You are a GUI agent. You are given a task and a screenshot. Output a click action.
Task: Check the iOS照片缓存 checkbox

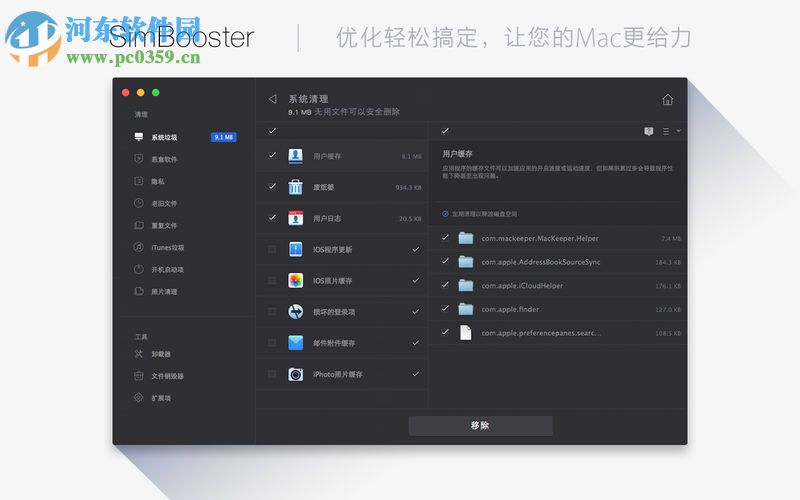coord(272,281)
